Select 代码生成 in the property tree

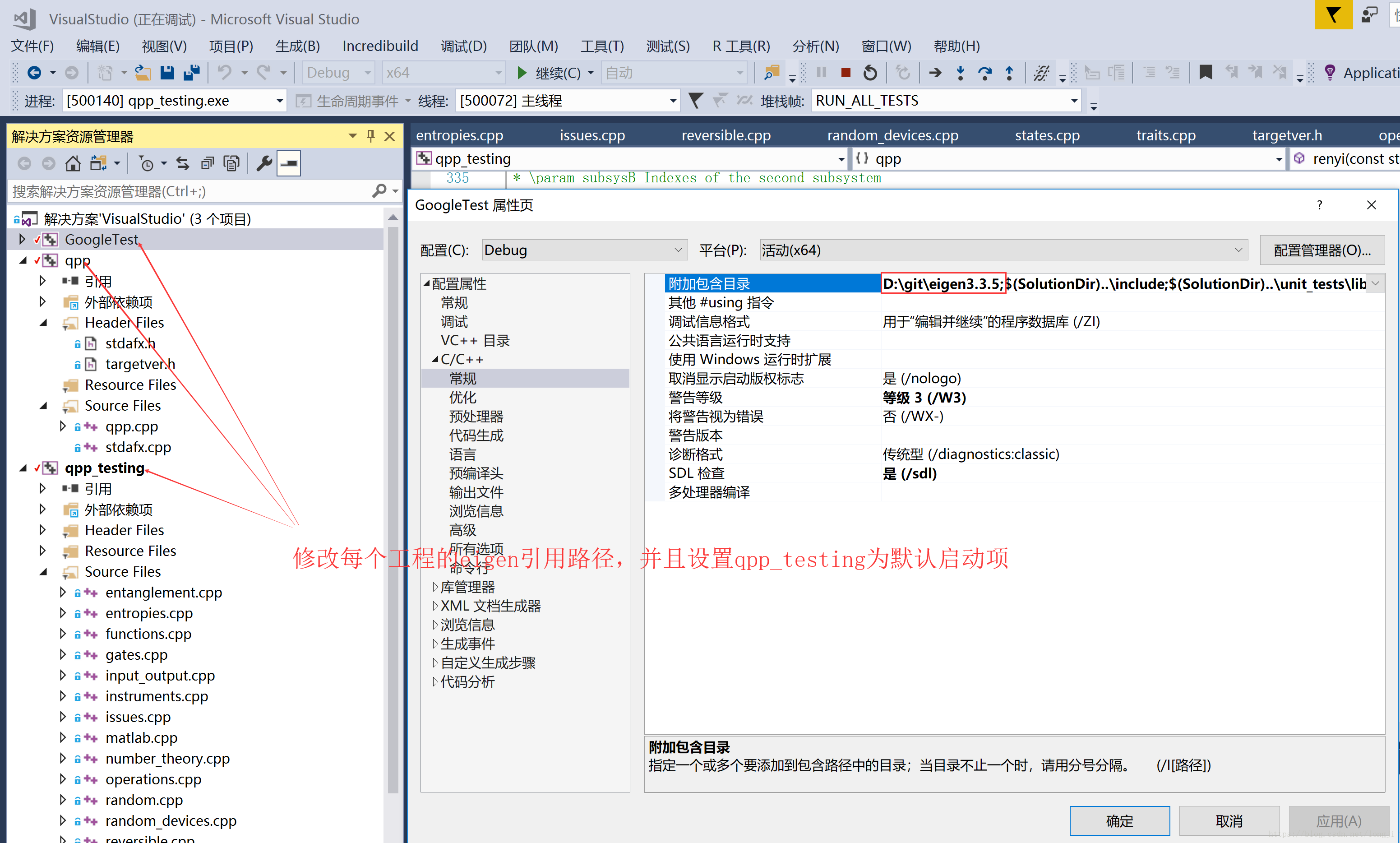tap(476, 435)
